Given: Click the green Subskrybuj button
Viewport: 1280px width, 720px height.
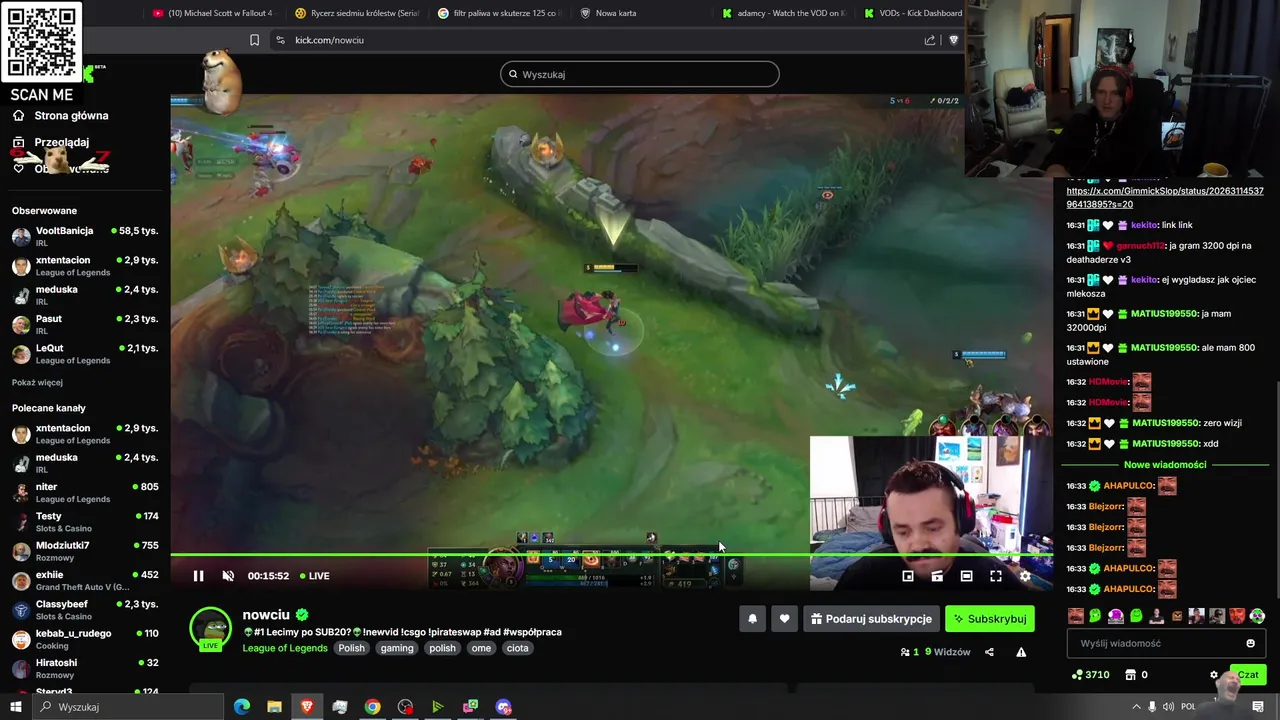Looking at the screenshot, I should [990, 619].
